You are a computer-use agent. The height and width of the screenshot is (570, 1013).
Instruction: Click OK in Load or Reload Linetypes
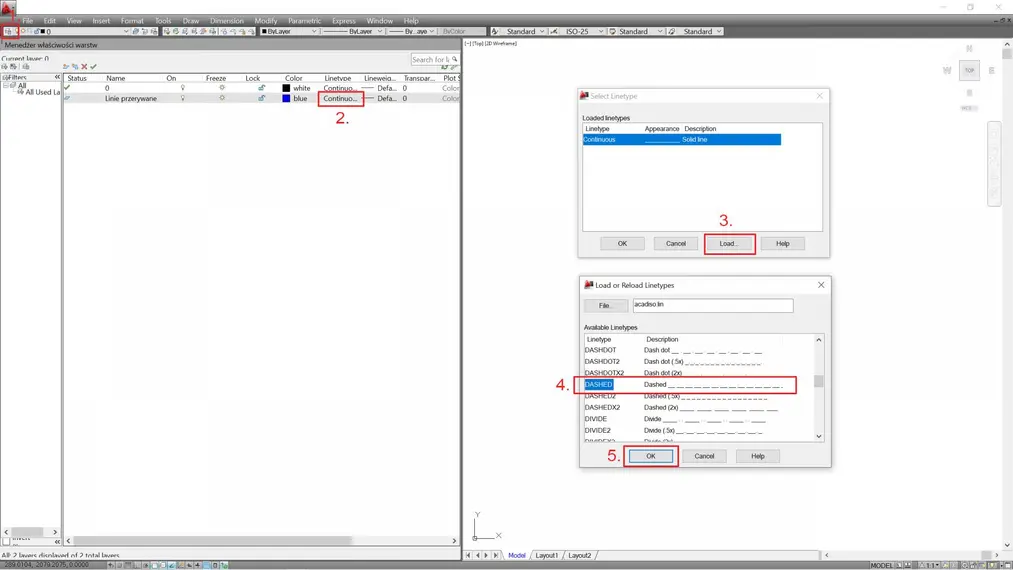[x=651, y=456]
